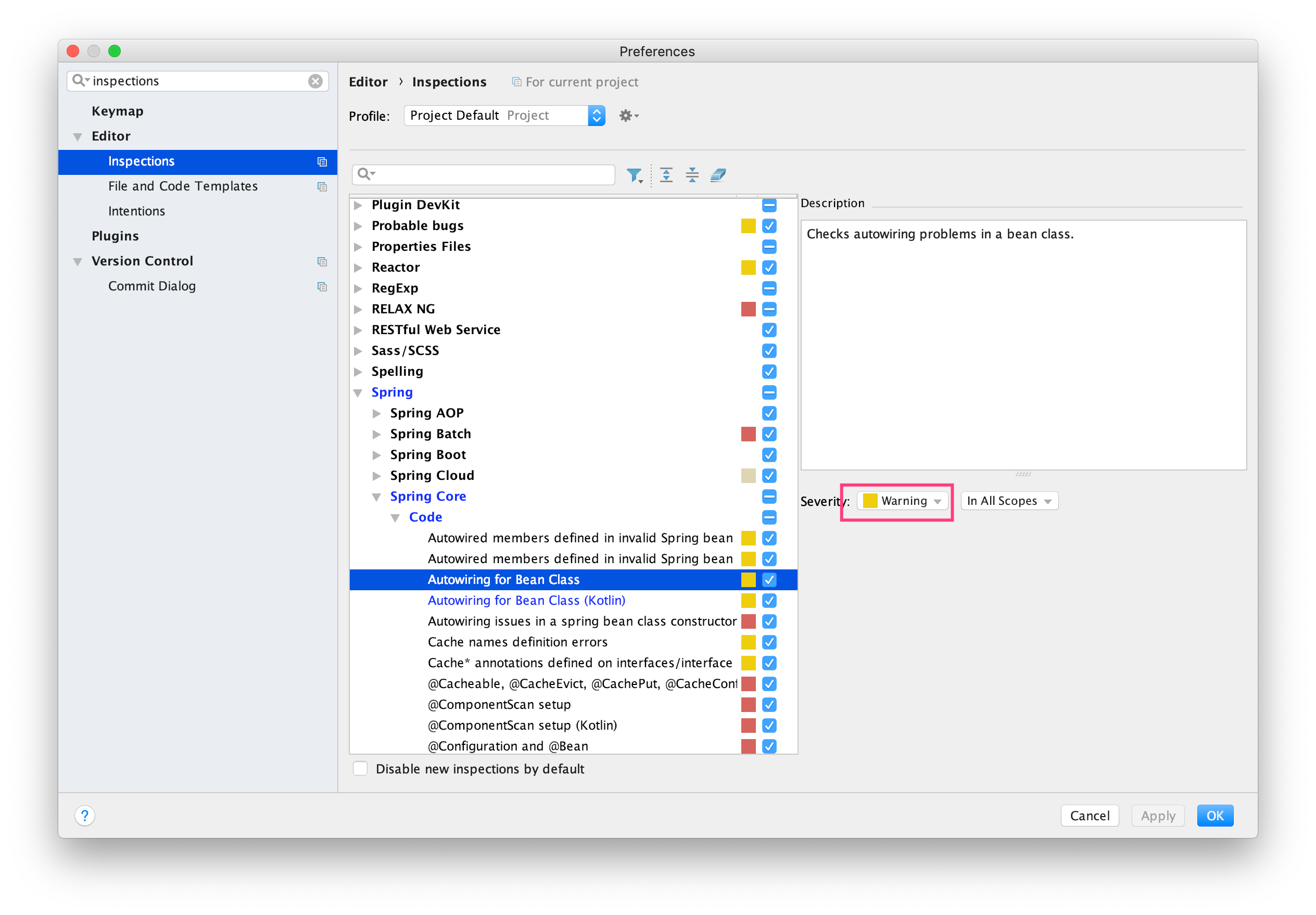
Task: Click project-level icon beside Commit Dialog
Action: tap(322, 286)
